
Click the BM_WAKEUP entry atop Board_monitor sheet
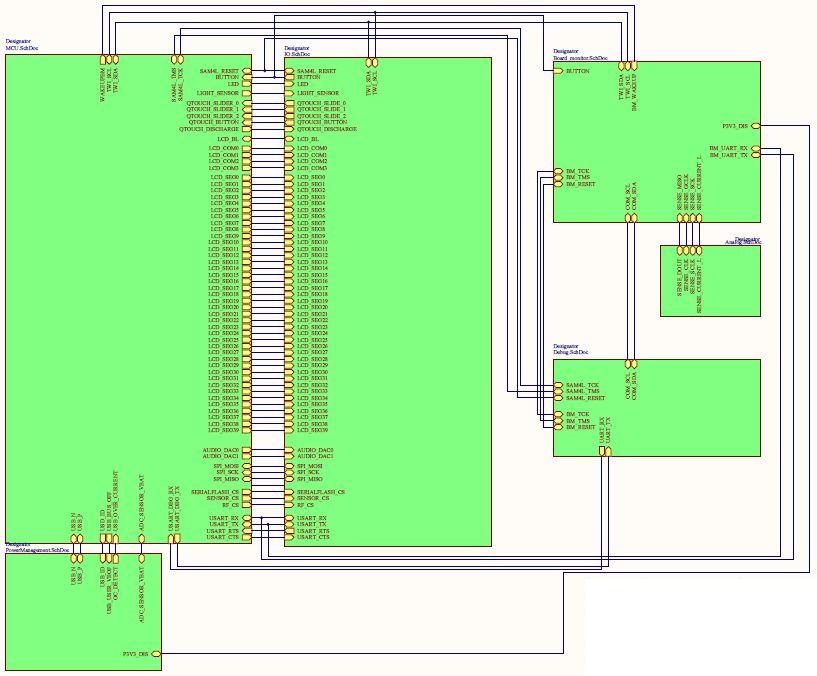[634, 66]
